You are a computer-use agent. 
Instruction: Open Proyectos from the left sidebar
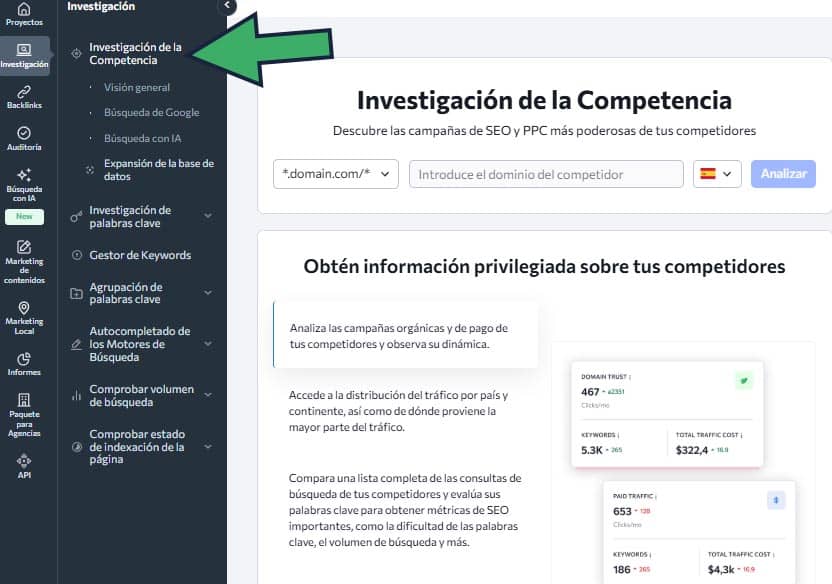point(24,14)
